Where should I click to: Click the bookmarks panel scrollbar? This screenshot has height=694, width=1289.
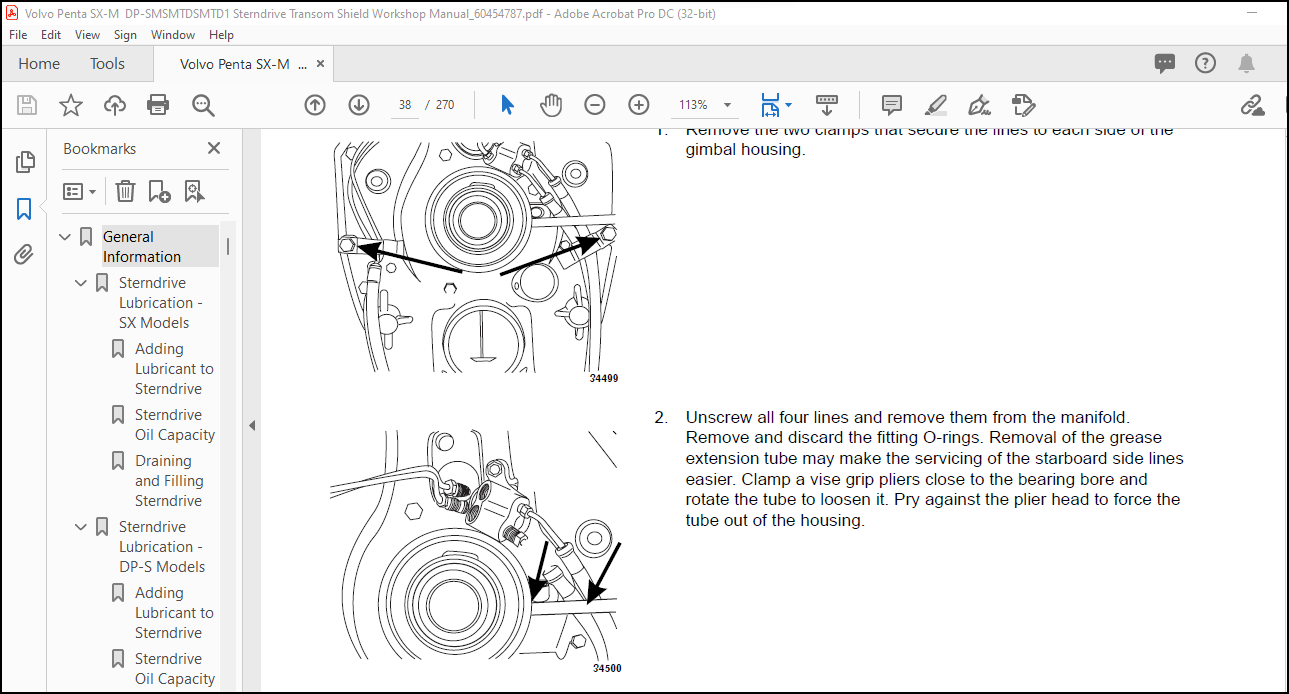pos(228,246)
